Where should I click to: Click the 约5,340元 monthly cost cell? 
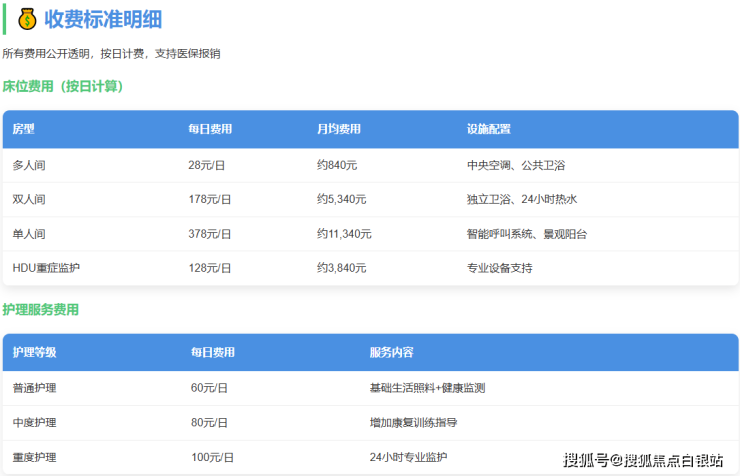click(344, 199)
